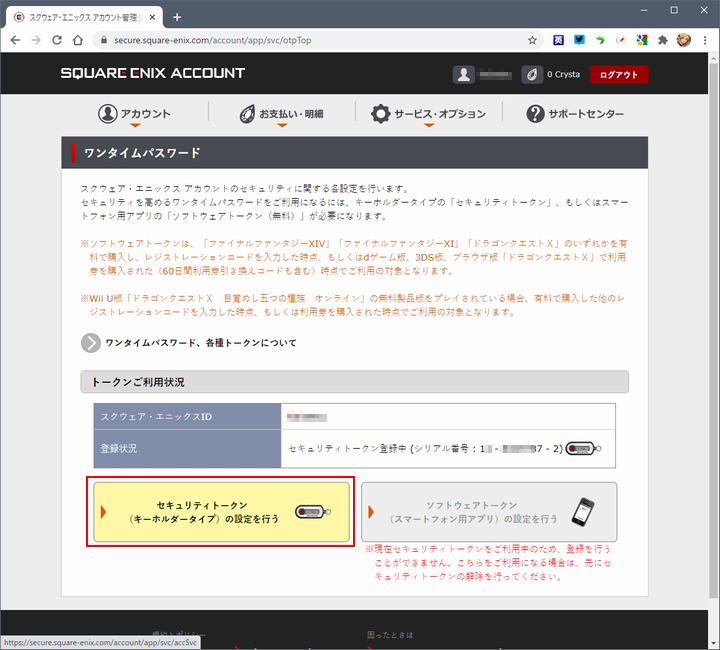Click the ログアウト button
Viewport: 720px width, 650px height.
tap(619, 75)
